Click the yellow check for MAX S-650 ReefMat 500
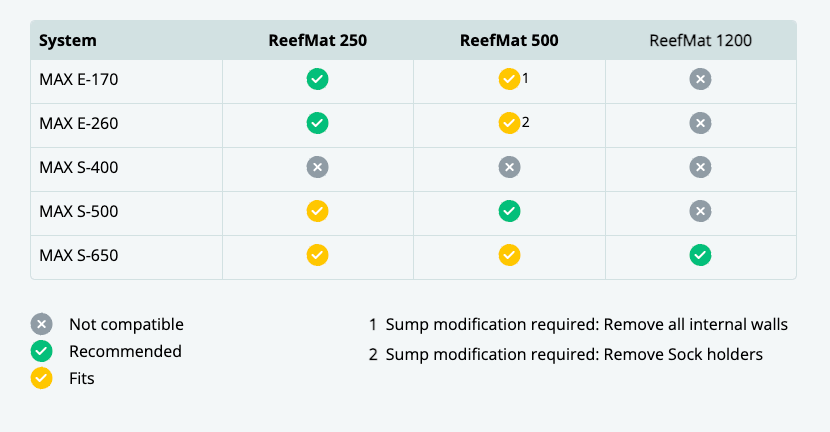The height and width of the screenshot is (432, 830). [509, 255]
